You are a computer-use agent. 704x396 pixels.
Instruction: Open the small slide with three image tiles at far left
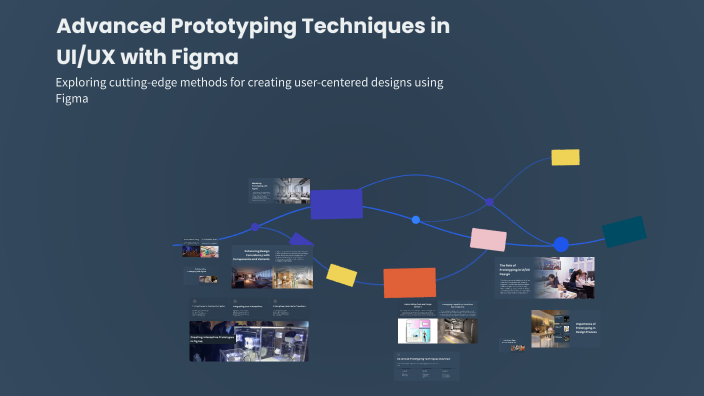pos(201,275)
